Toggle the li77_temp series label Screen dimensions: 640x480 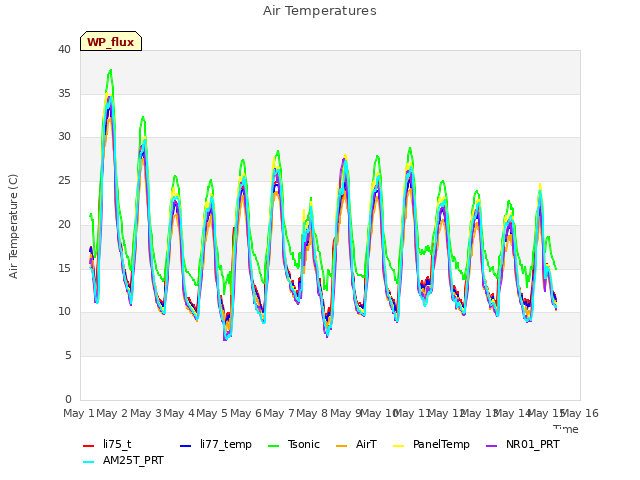(226, 444)
